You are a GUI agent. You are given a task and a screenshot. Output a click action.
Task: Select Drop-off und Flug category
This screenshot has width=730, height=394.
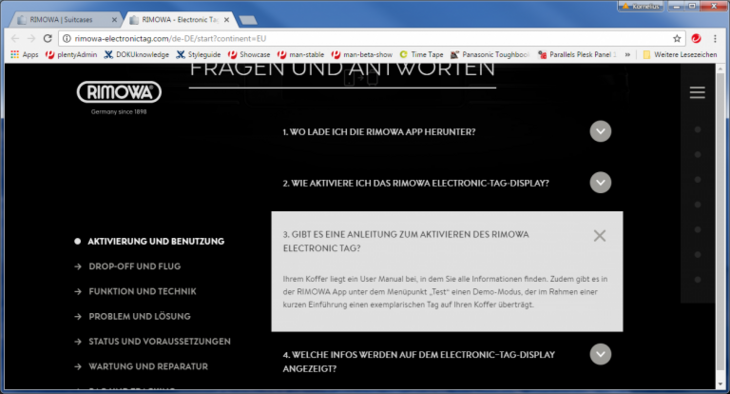coord(135,266)
